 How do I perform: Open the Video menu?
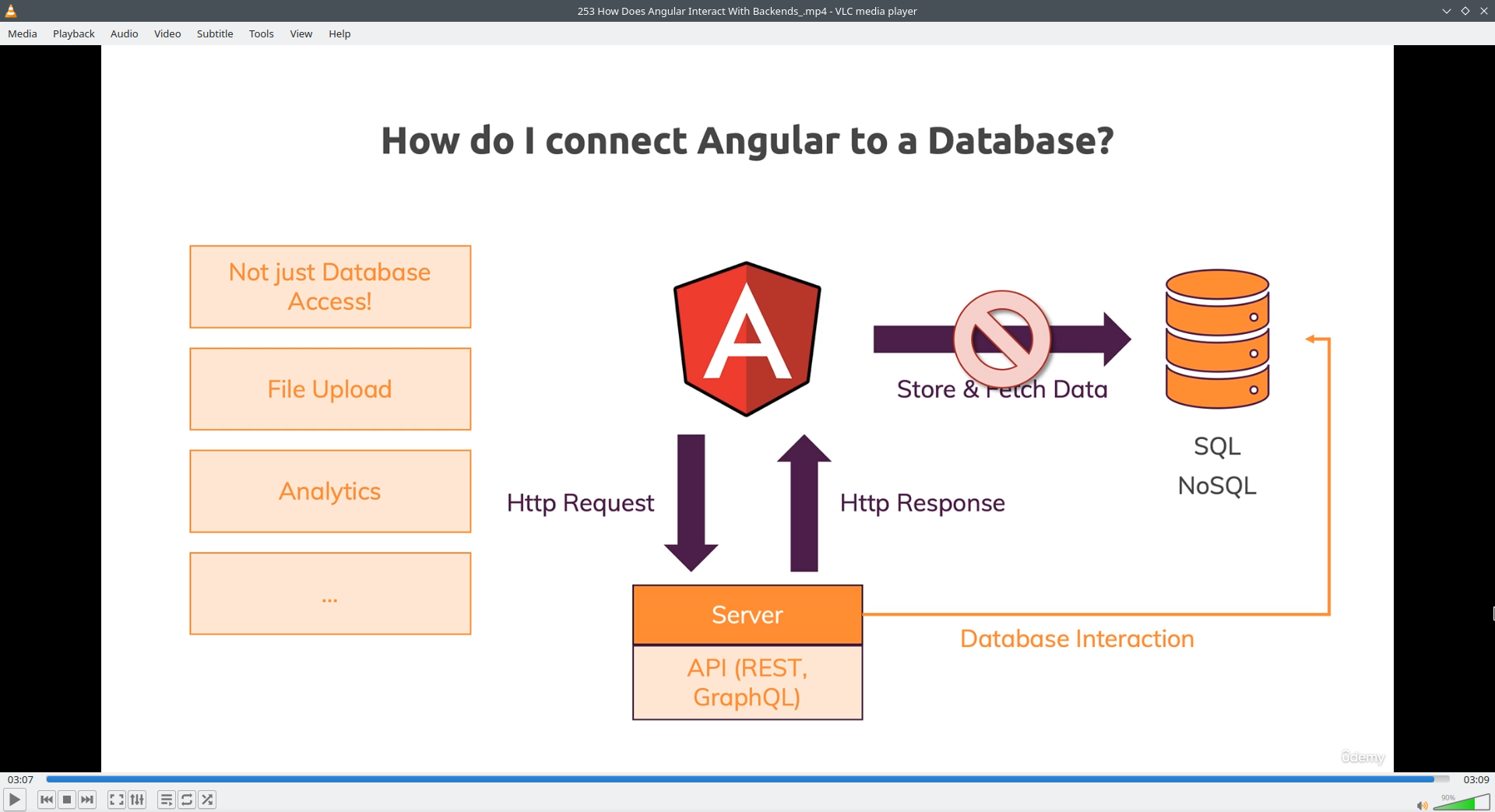tap(167, 33)
